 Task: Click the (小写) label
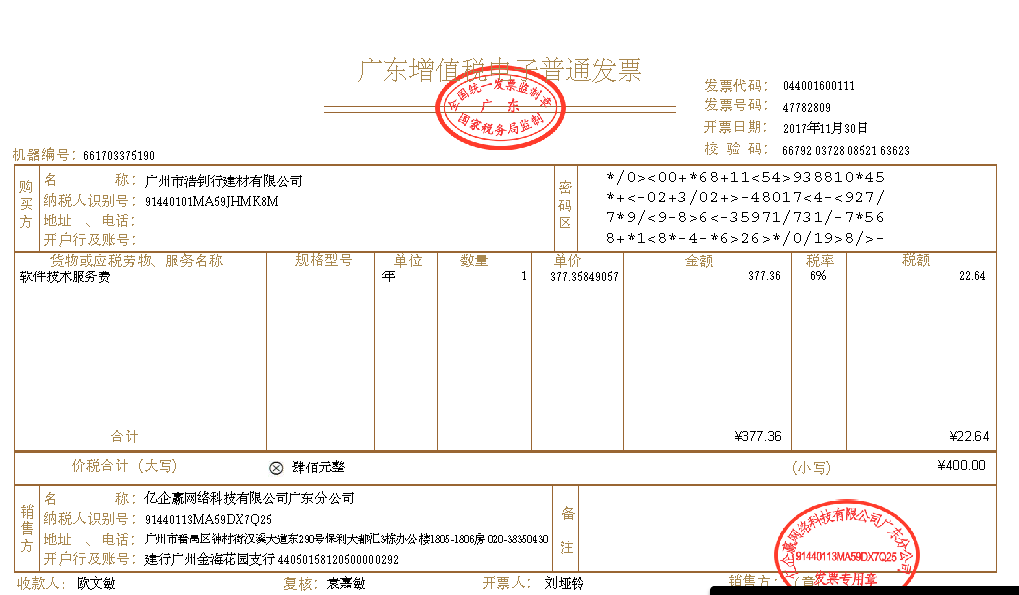click(x=812, y=468)
